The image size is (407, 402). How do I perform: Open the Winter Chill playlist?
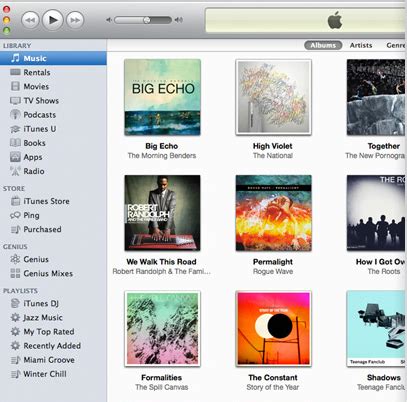point(38,374)
